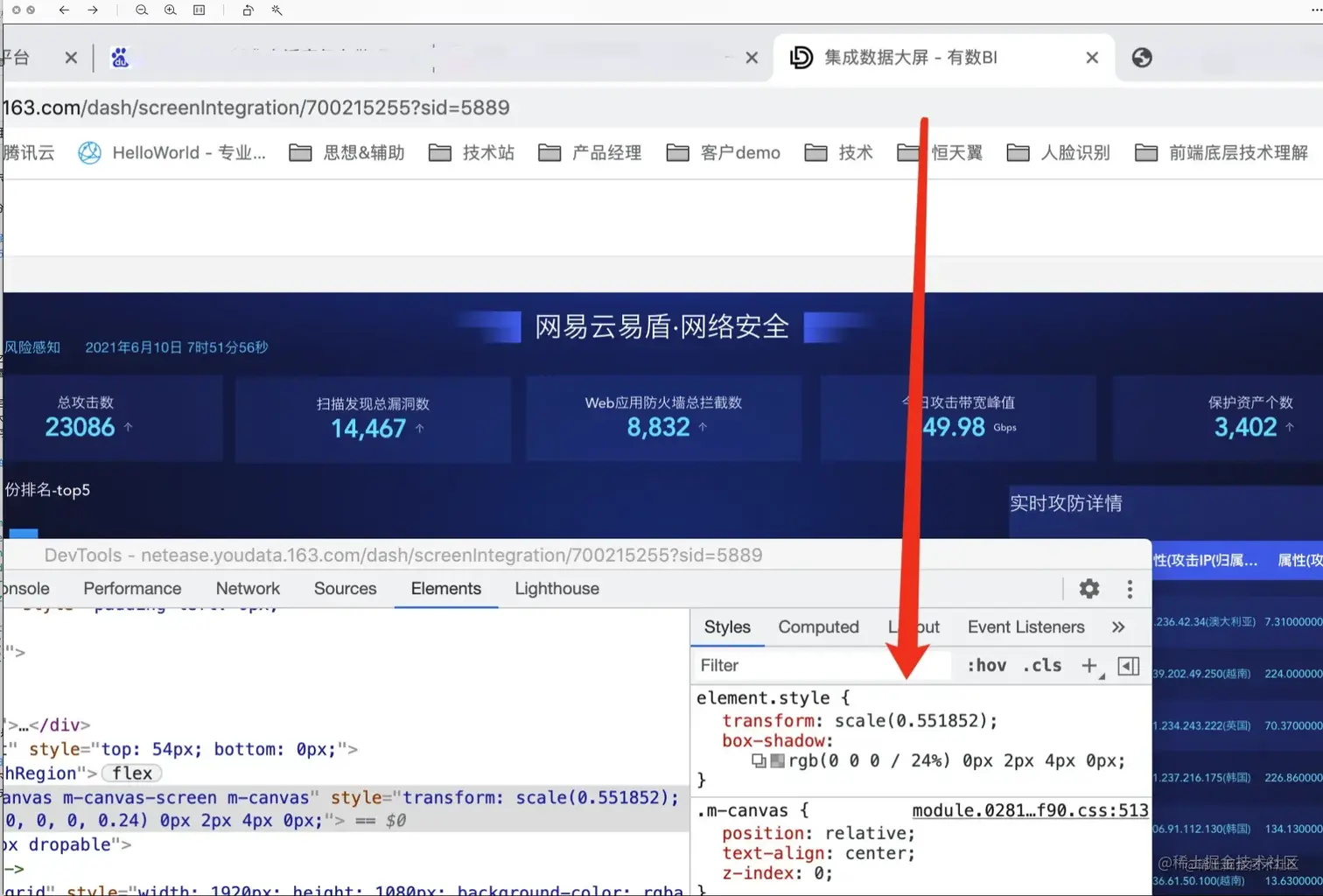Close the 集成数据大屏 - 有数BI tab

1092,58
